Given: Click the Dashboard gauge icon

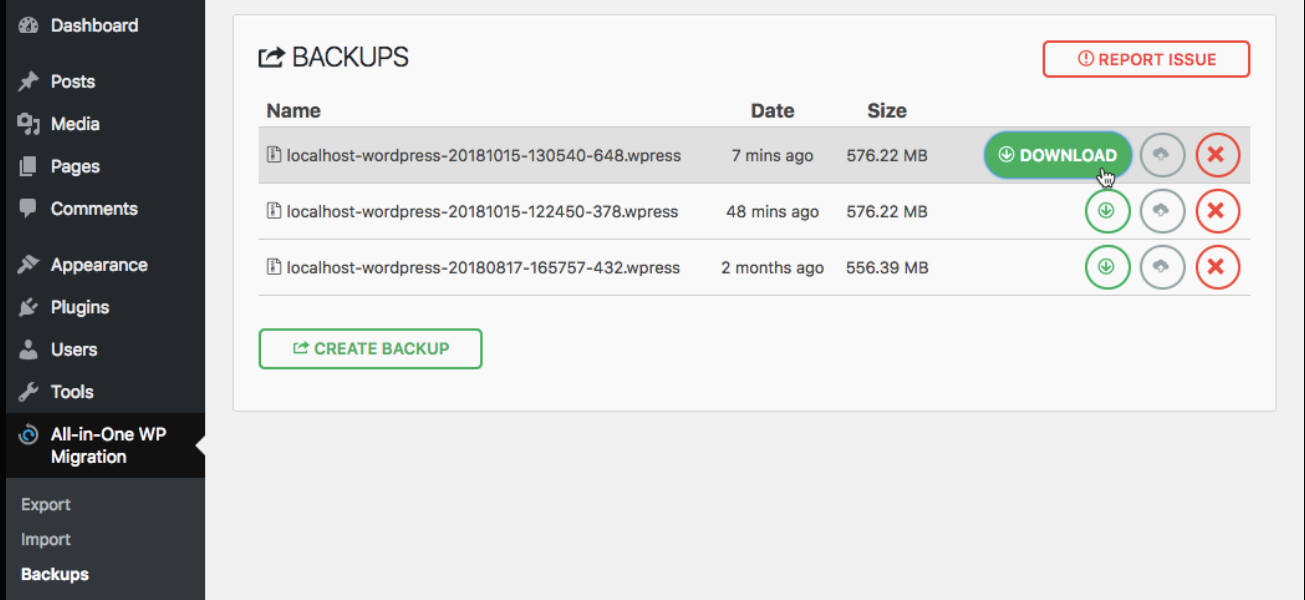Looking at the screenshot, I should [x=28, y=25].
